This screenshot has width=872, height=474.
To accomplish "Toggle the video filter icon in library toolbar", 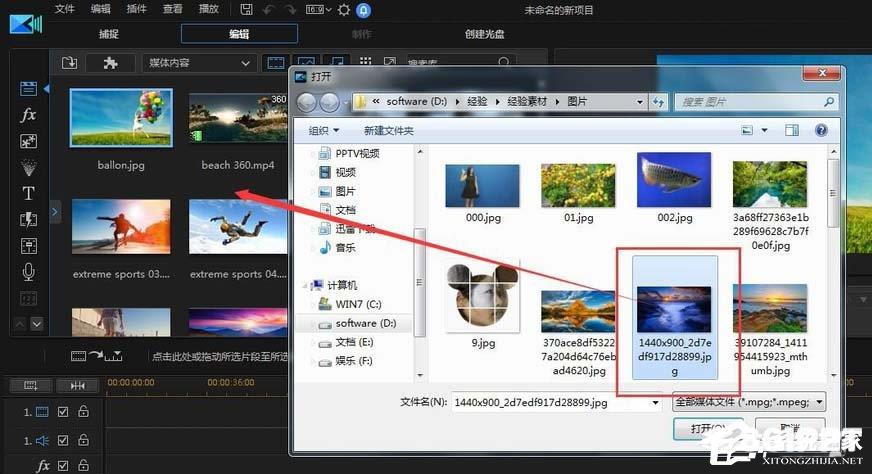I will 276,63.
